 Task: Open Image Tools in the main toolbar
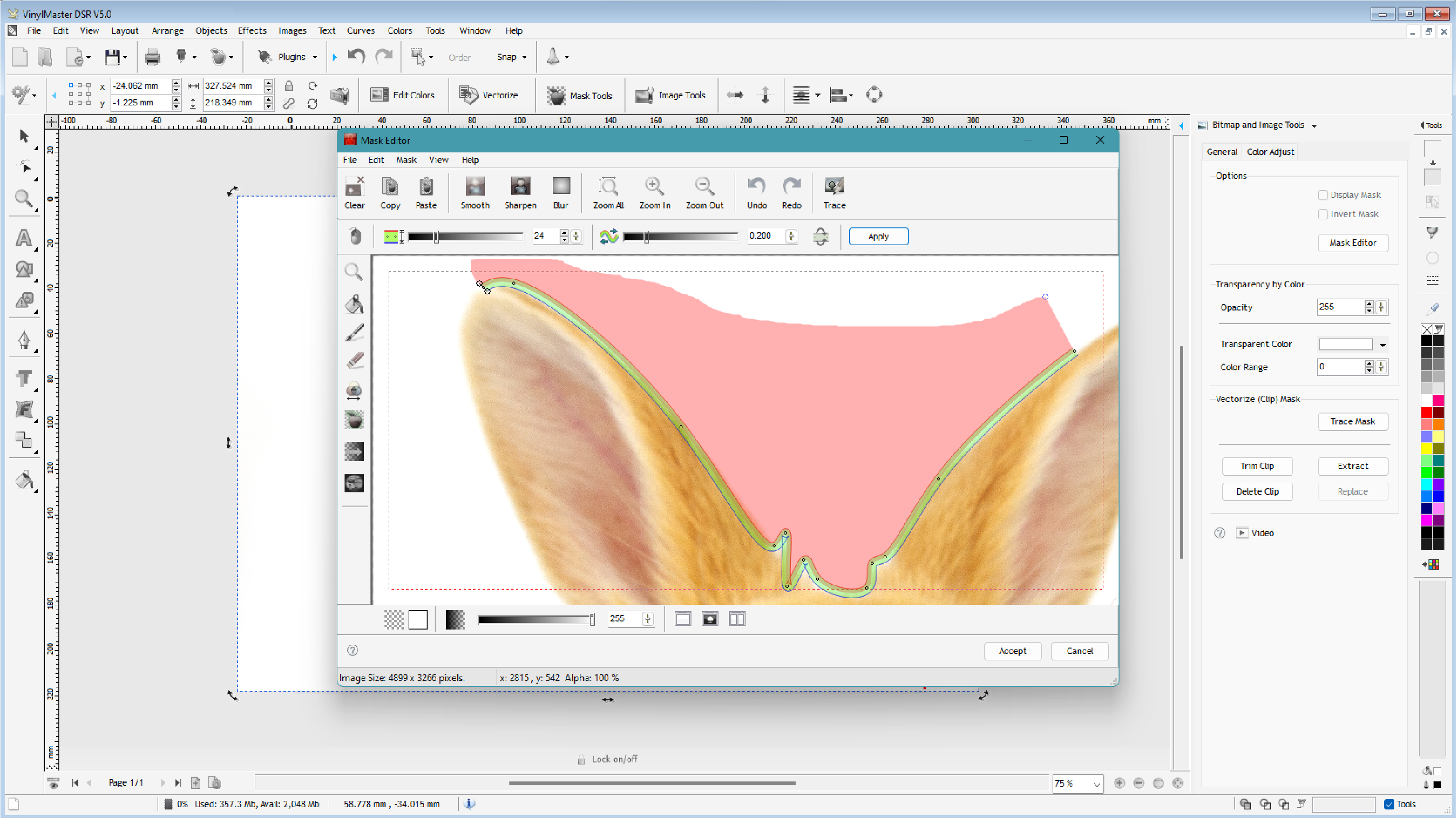tap(671, 95)
